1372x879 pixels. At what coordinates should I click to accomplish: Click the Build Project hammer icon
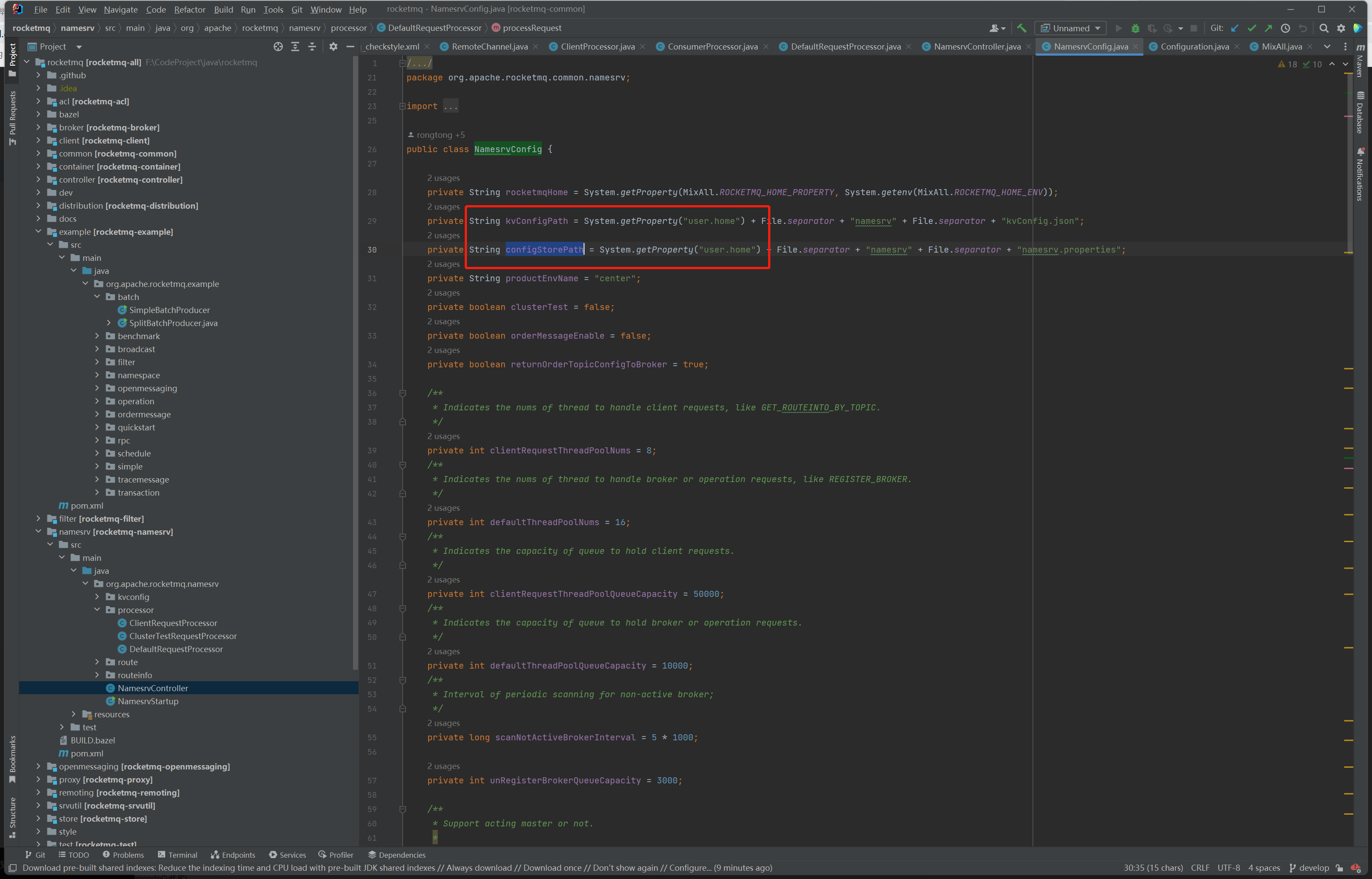coord(1022,28)
